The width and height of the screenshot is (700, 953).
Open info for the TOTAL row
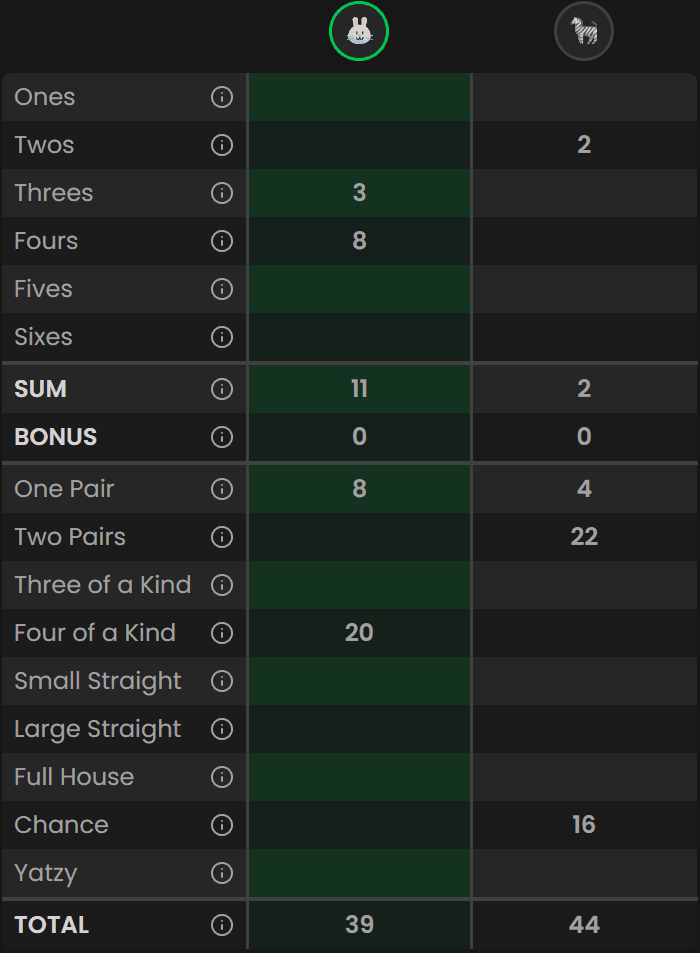click(x=222, y=925)
